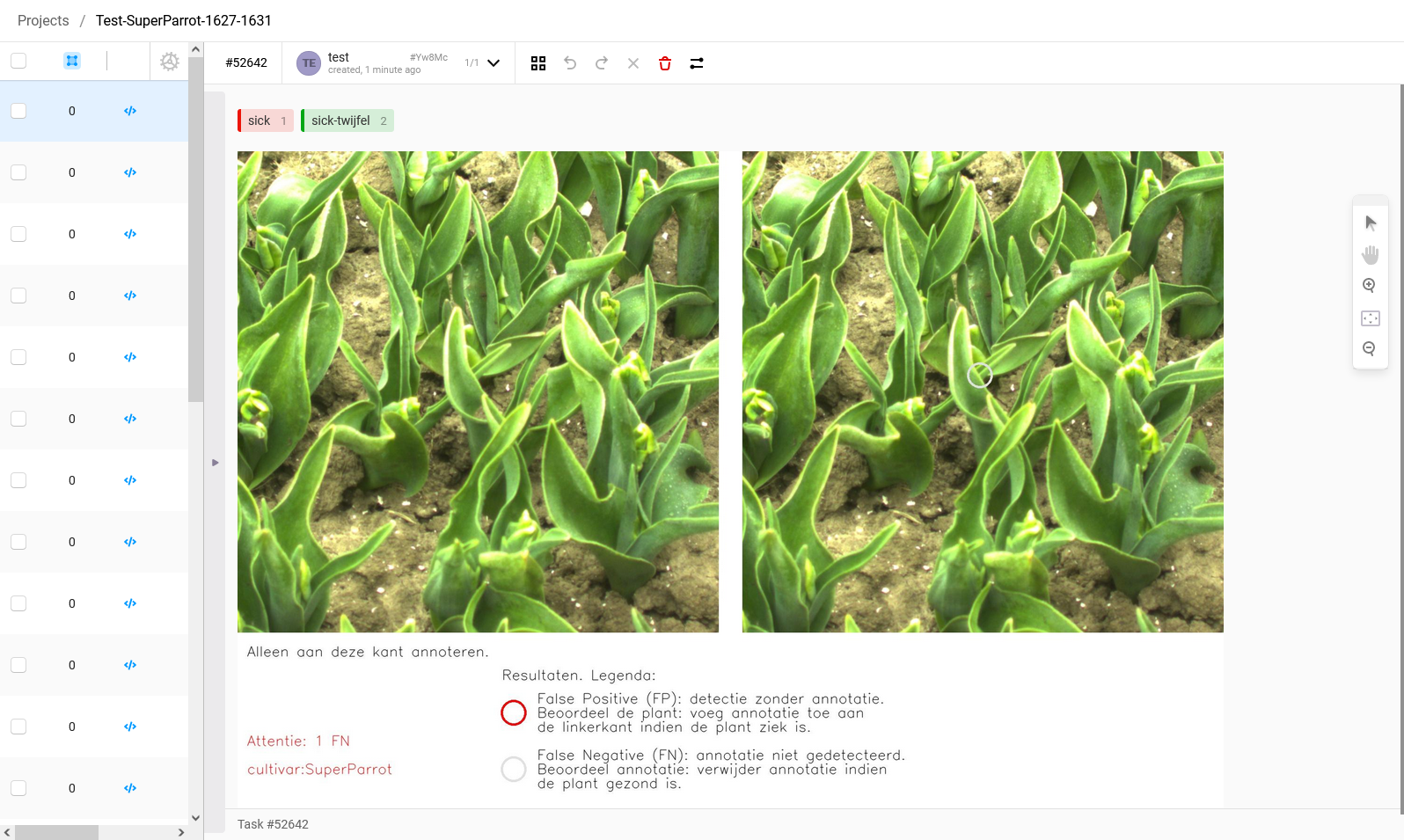The image size is (1404, 840).
Task: Undo the last annotation action
Action: coord(570,63)
